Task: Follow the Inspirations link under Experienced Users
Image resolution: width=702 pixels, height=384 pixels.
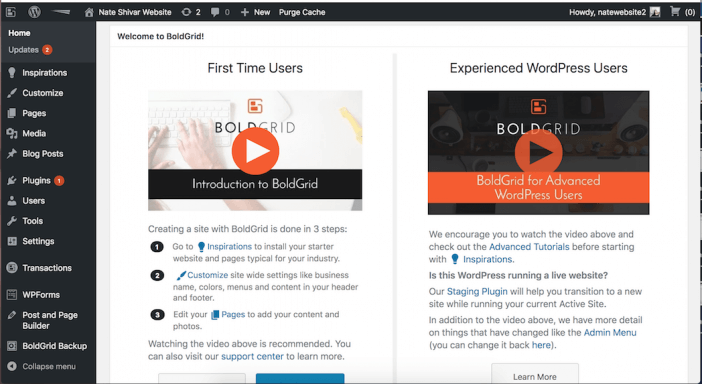Action: (x=488, y=259)
